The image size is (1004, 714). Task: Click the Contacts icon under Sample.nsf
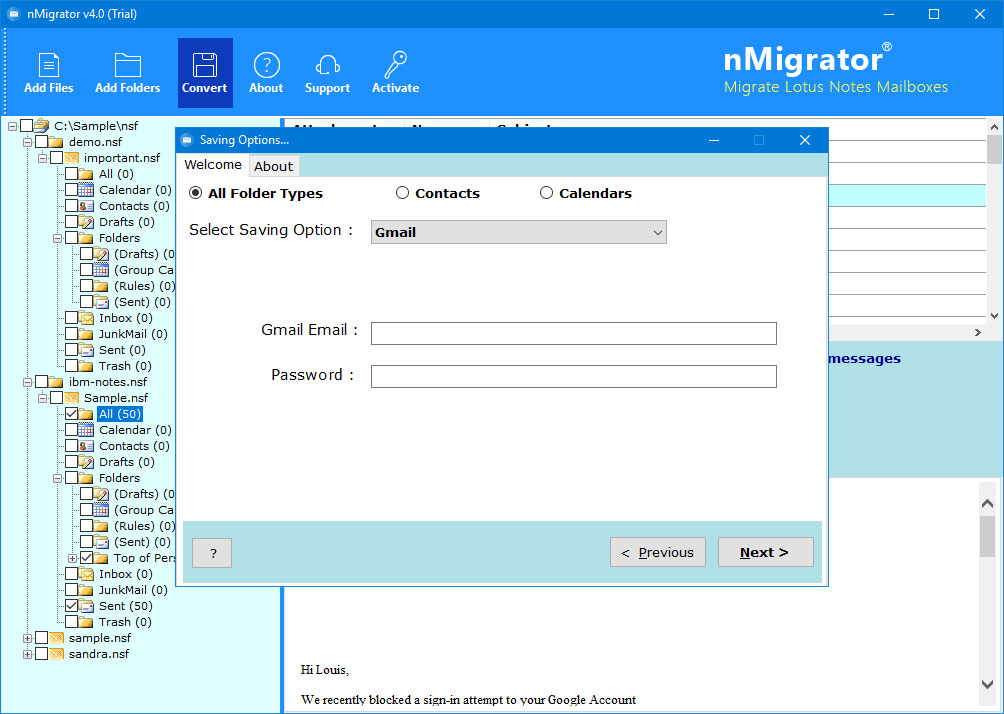click(86, 446)
